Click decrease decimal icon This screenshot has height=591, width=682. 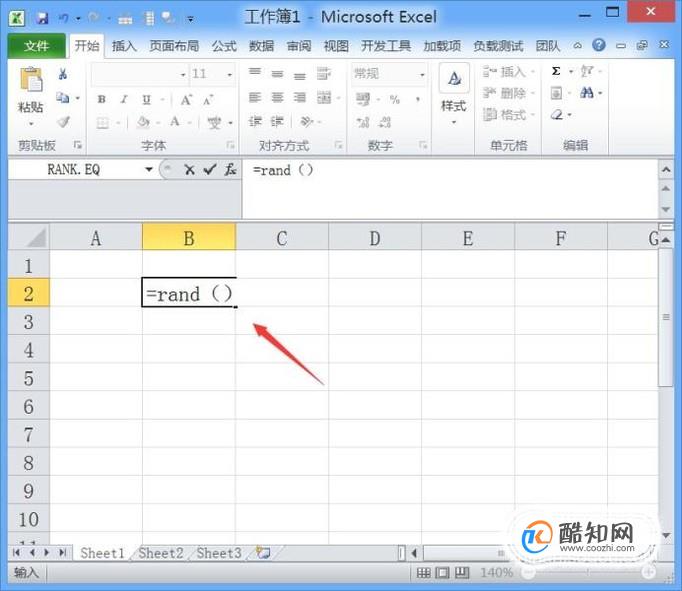(385, 123)
